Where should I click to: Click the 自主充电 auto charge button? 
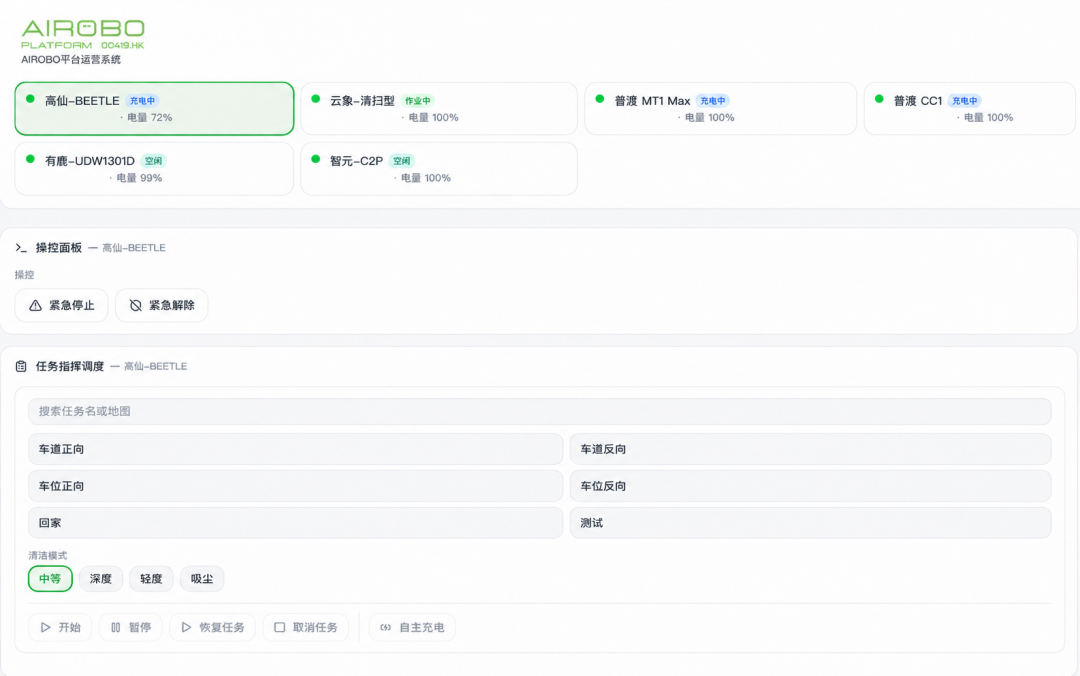point(413,627)
